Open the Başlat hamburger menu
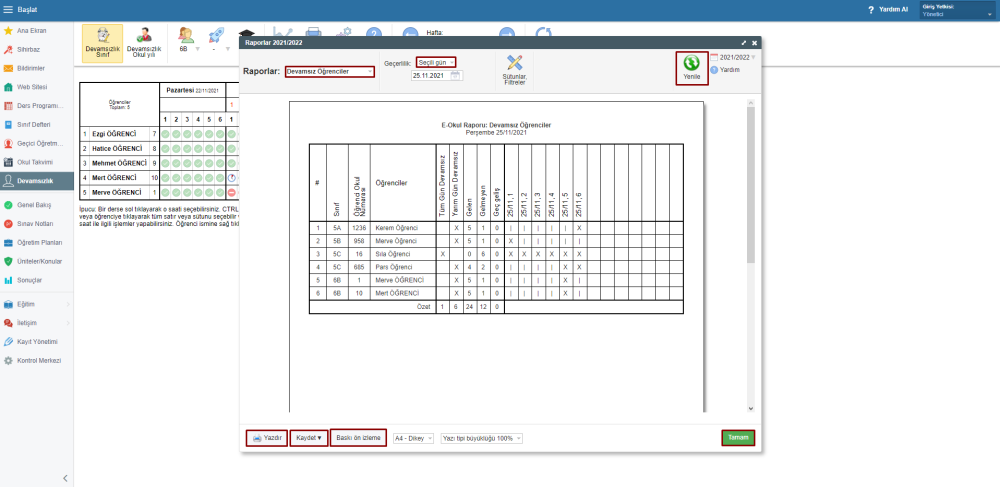Viewport: 1000px width, 487px height. (x=8, y=10)
